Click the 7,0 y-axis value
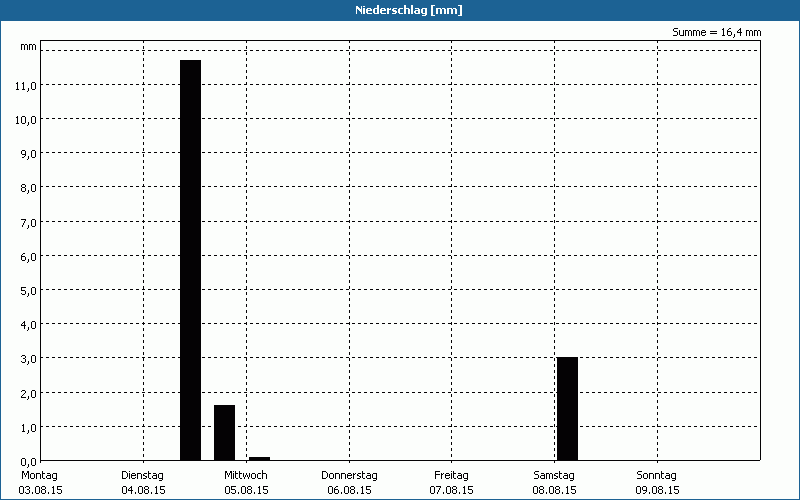 click(x=29, y=222)
